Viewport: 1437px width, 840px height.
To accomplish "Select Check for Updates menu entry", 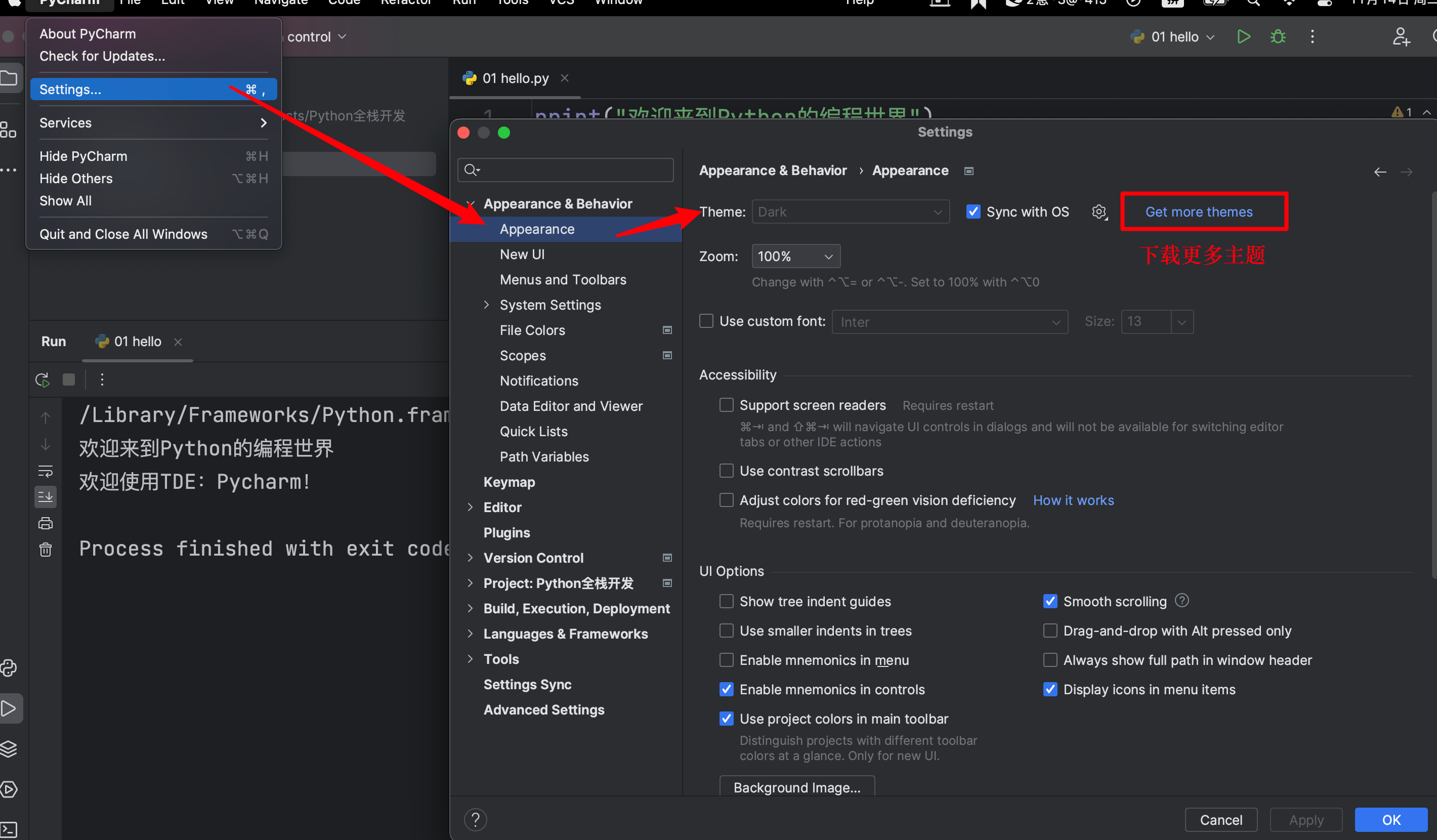I will click(x=102, y=57).
